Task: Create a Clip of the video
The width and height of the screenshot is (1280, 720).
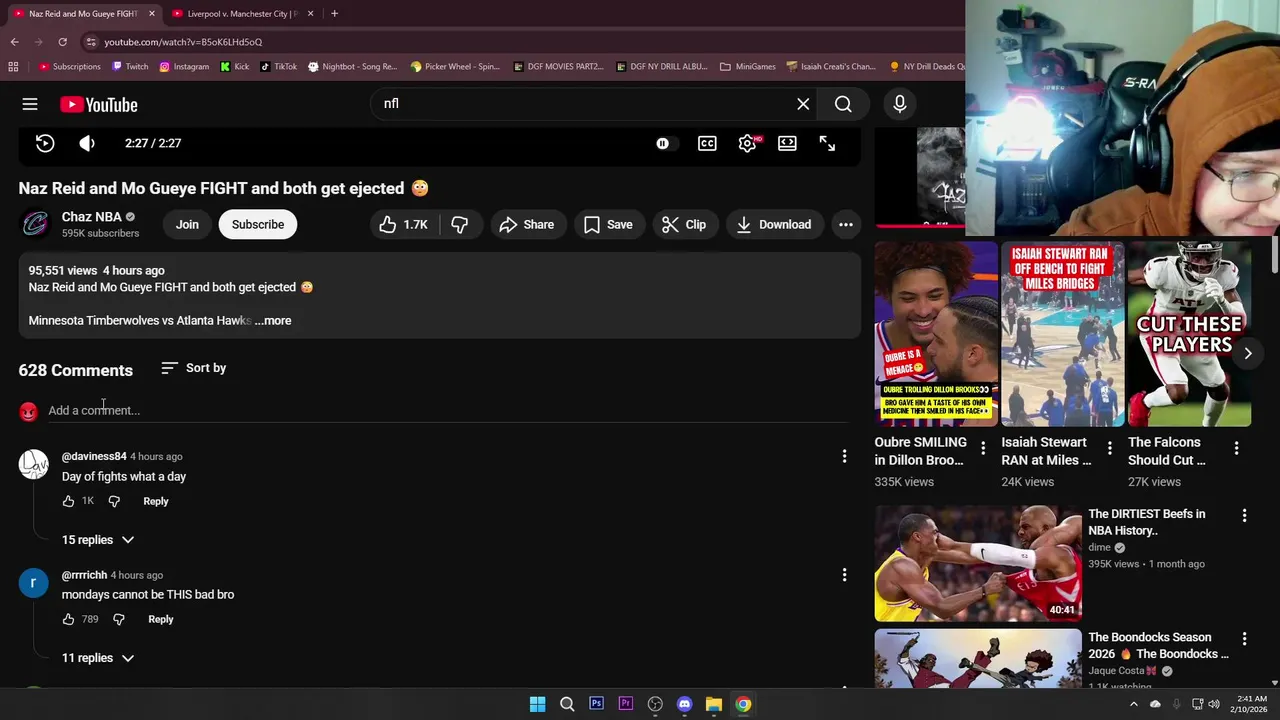Action: [684, 224]
